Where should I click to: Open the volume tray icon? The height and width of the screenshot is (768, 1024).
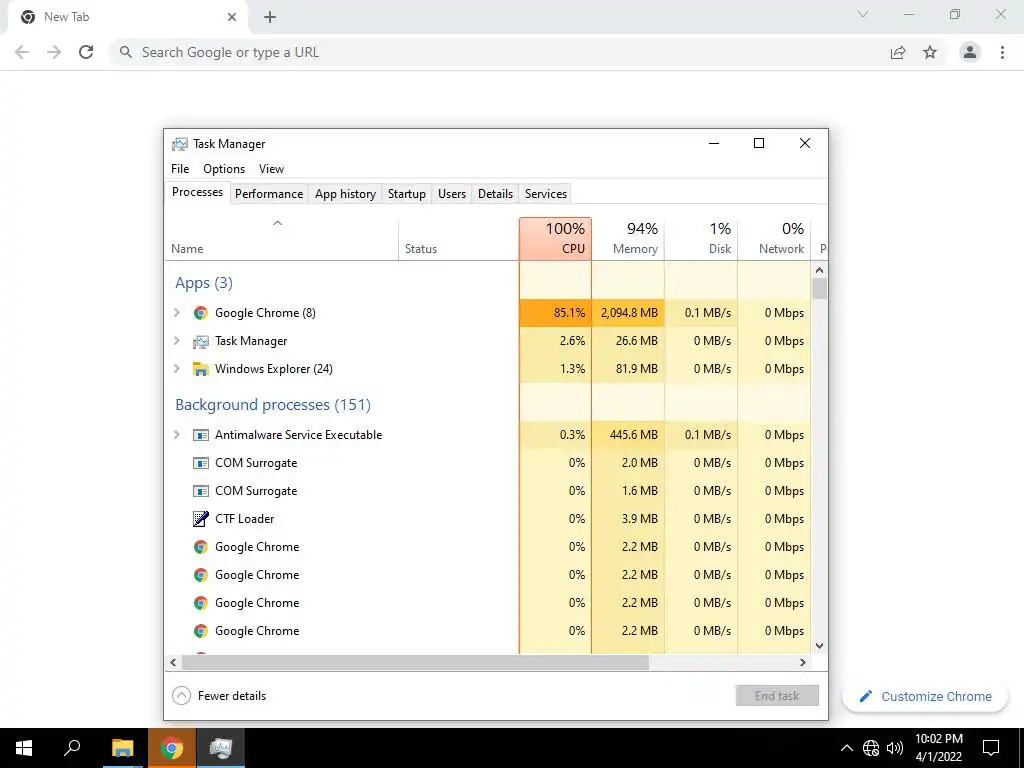895,748
